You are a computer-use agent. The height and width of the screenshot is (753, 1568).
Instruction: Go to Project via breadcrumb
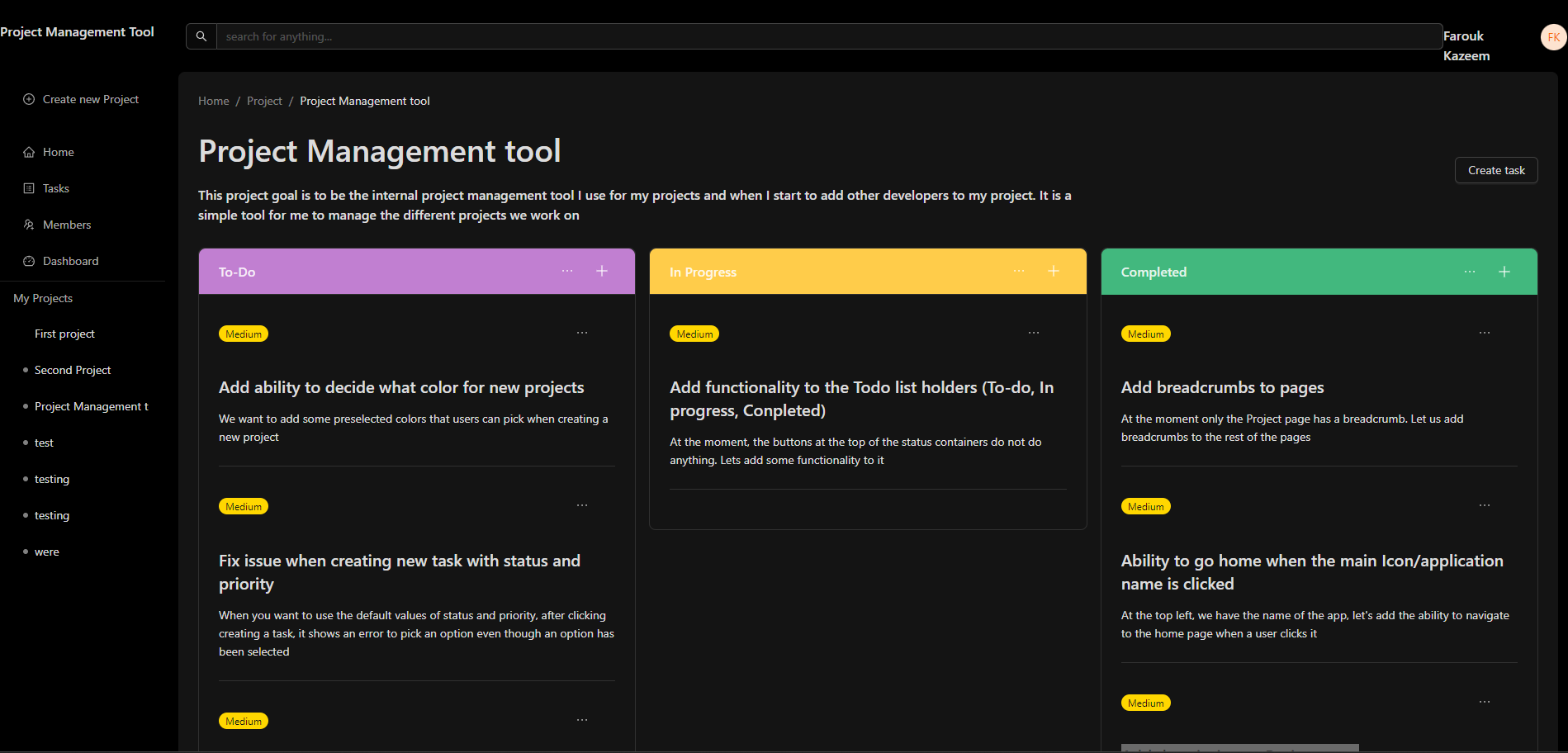pos(264,101)
